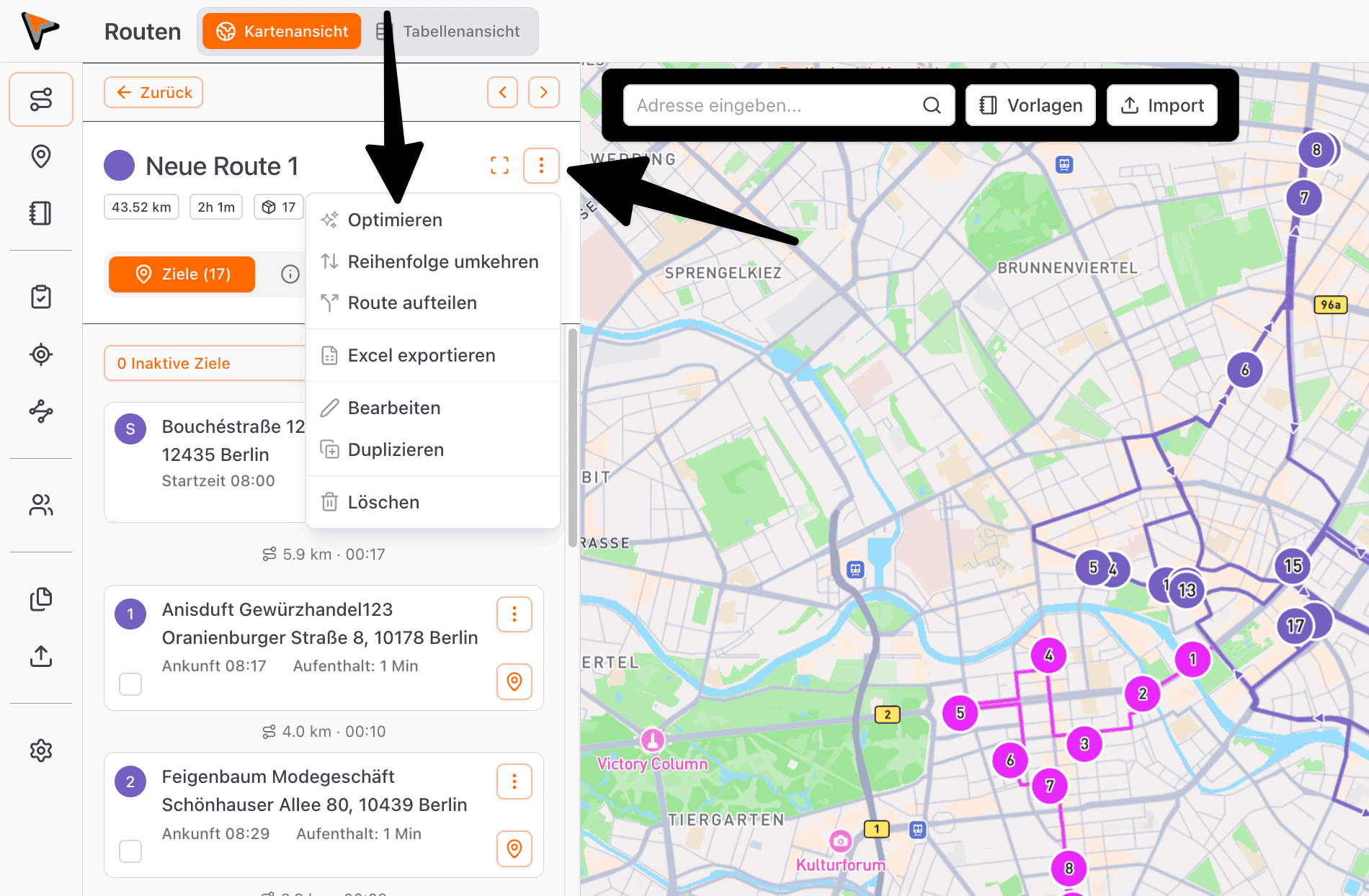Click the forward chevron arrow near Zurück

click(544, 92)
